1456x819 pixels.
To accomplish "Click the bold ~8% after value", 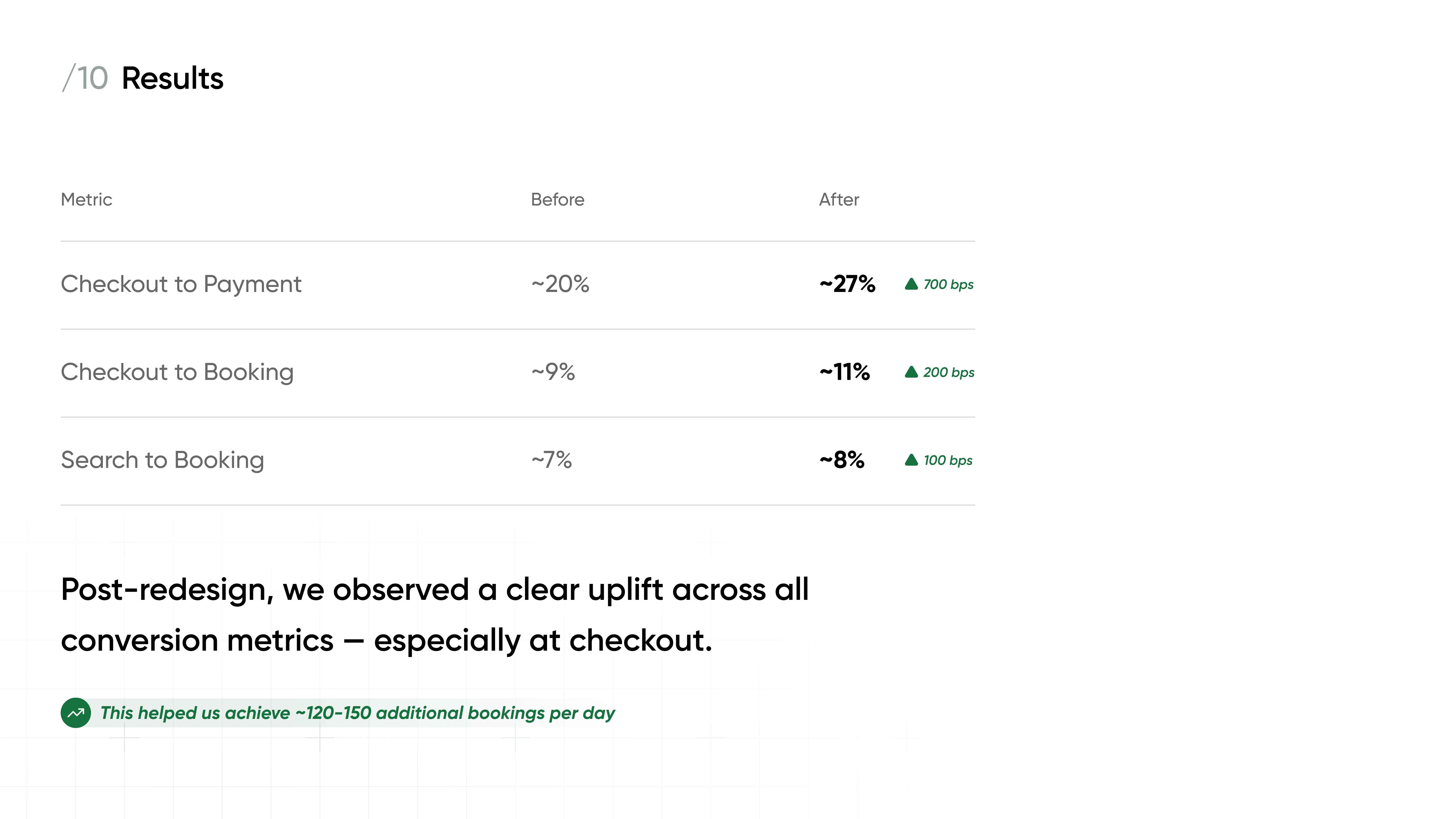I will (841, 460).
